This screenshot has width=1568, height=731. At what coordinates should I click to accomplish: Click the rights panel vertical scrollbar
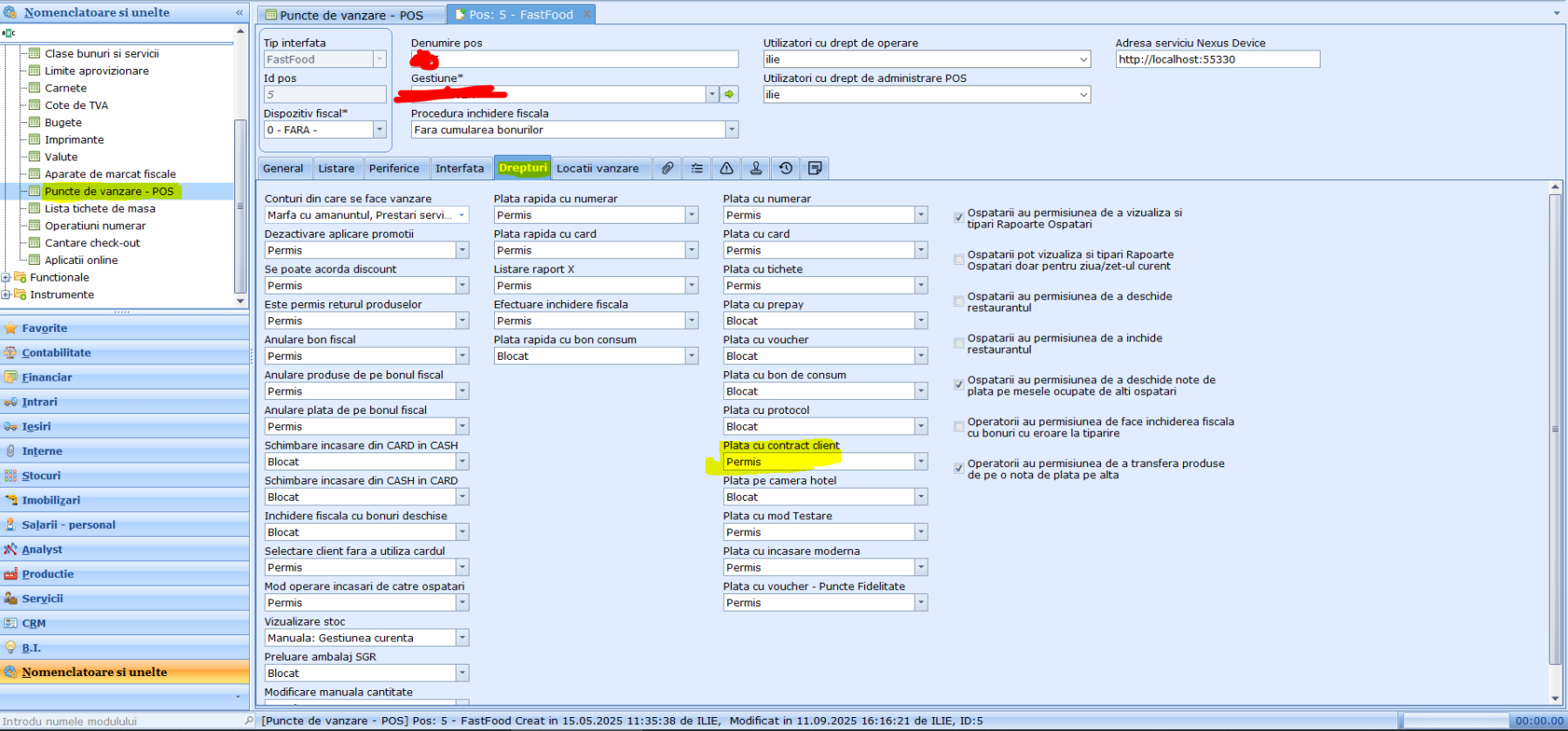[1555, 427]
